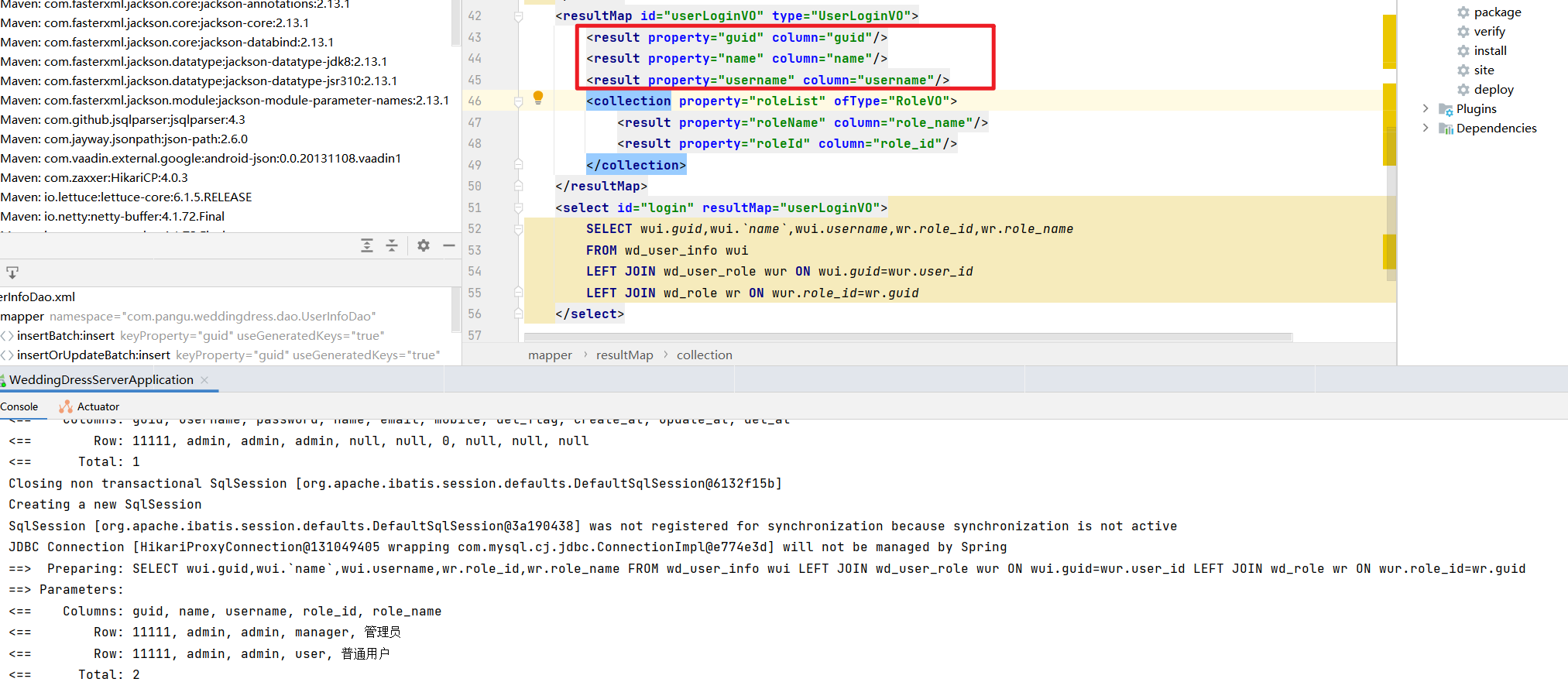Hide the Structure panel with minus icon

click(x=449, y=245)
